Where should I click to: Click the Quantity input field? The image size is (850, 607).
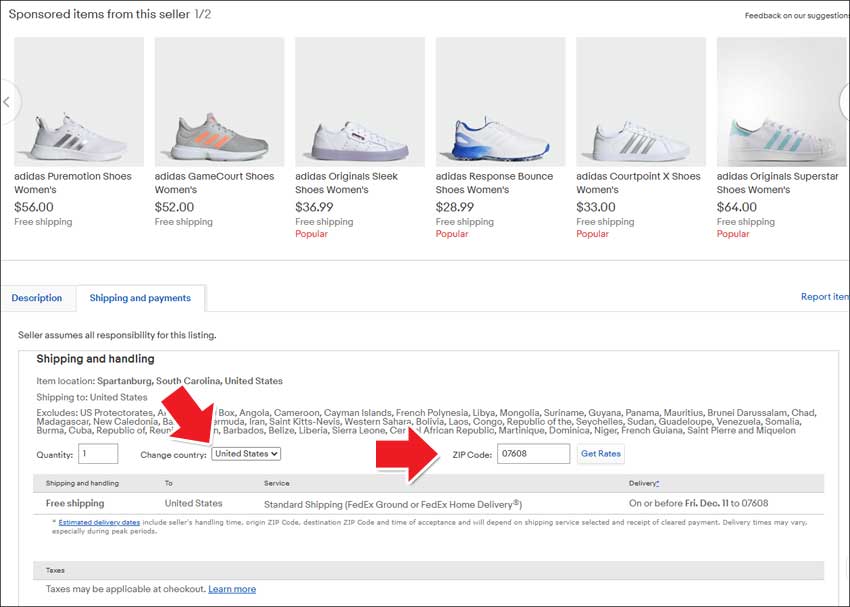pos(98,454)
